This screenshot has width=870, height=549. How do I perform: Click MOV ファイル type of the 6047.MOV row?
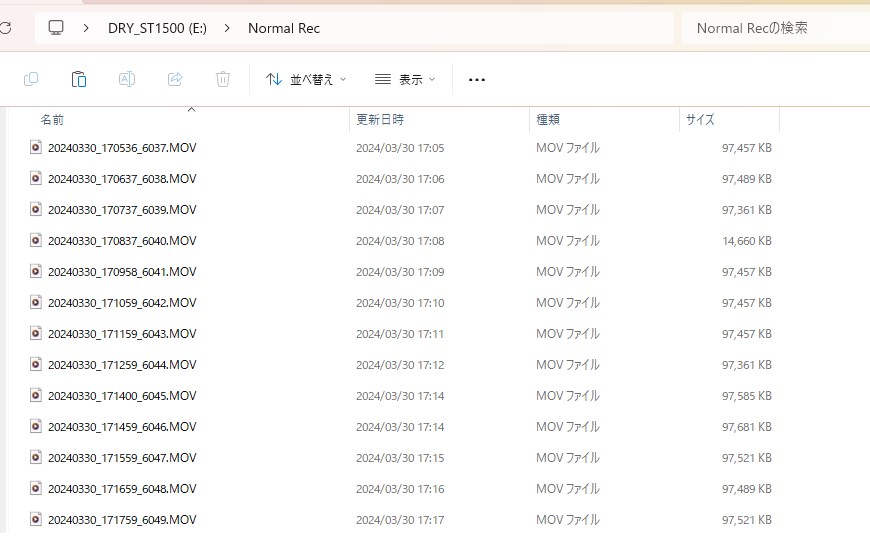coord(568,458)
